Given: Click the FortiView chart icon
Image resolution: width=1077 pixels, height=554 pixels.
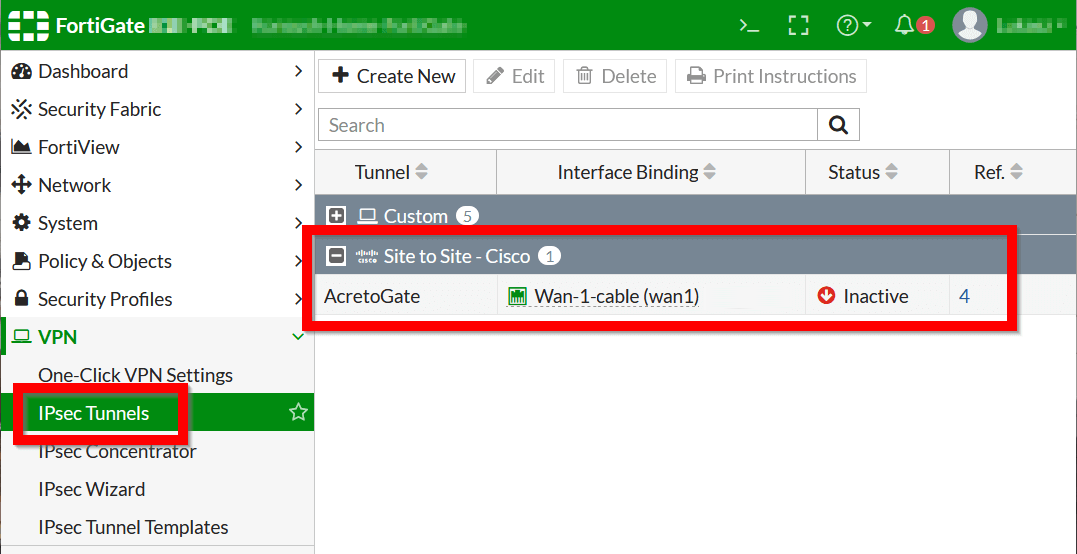Looking at the screenshot, I should (22, 147).
